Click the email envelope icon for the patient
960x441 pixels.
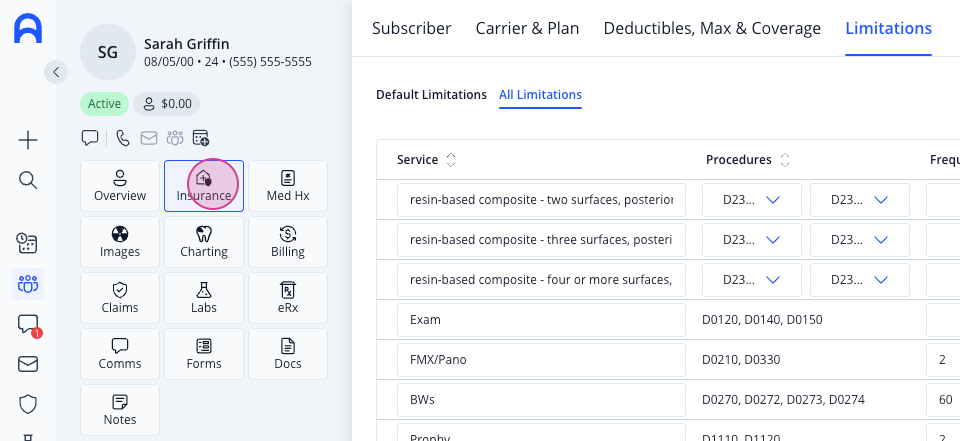149,138
